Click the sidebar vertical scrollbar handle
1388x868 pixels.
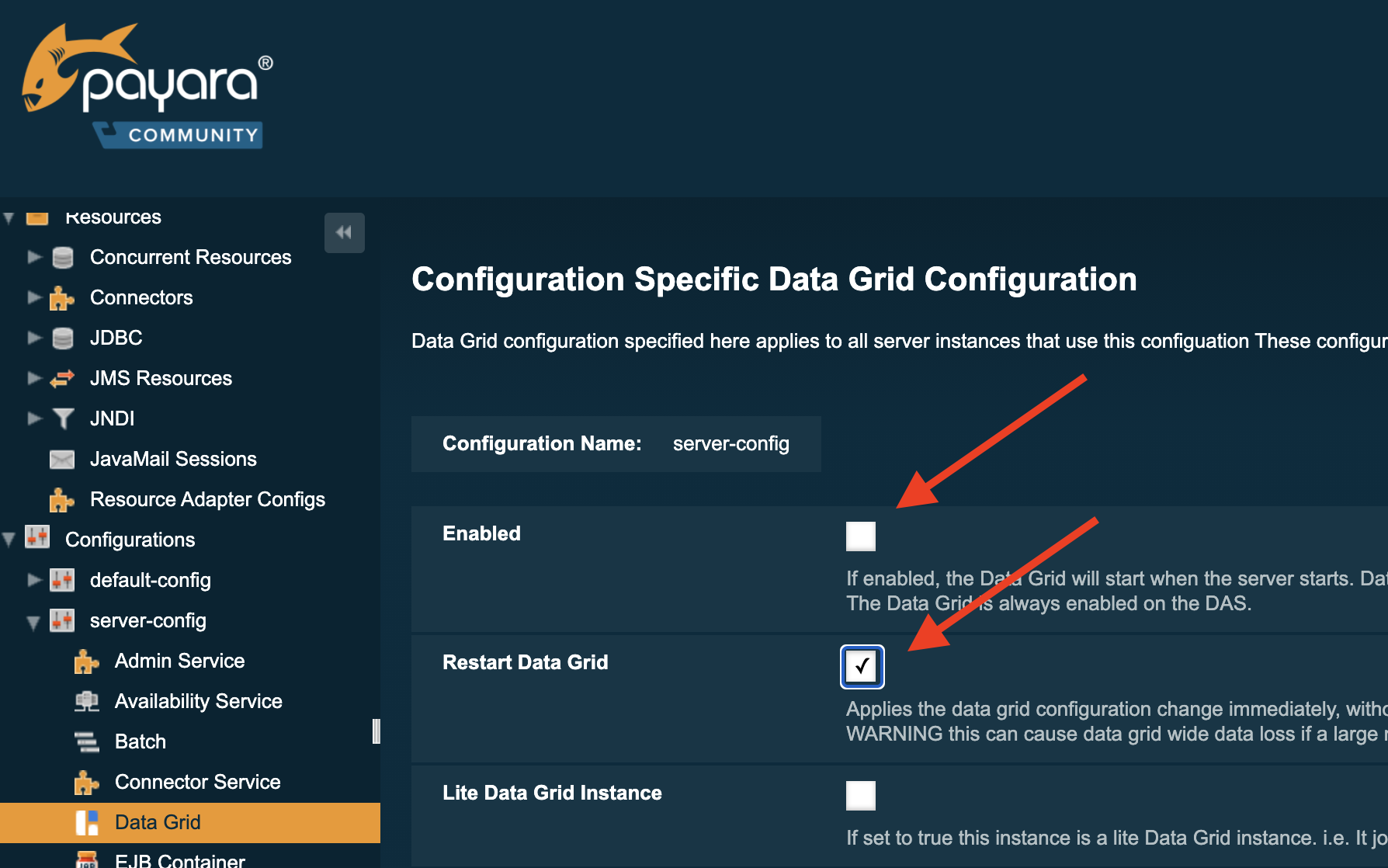376,731
